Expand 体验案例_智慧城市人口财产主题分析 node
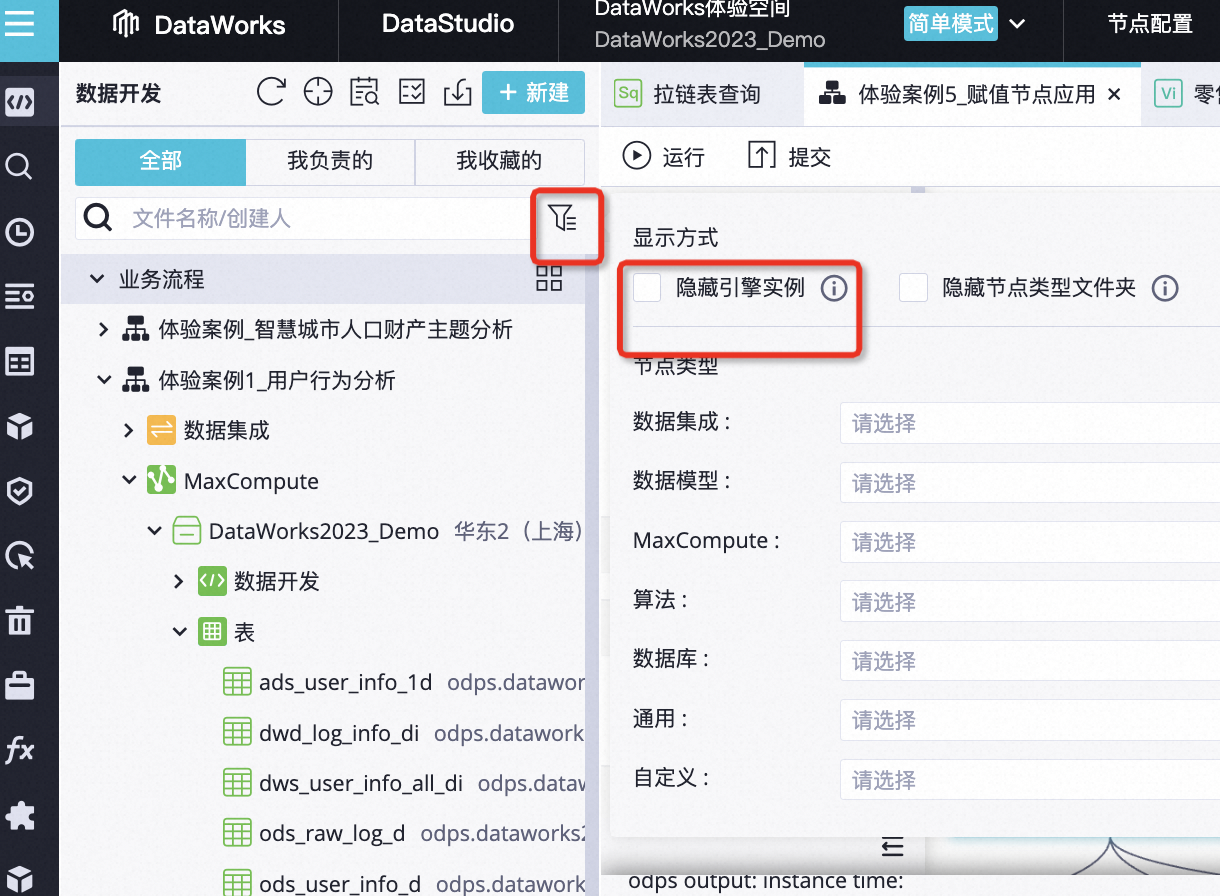Screen dimensions: 1220x896 [x=104, y=329]
